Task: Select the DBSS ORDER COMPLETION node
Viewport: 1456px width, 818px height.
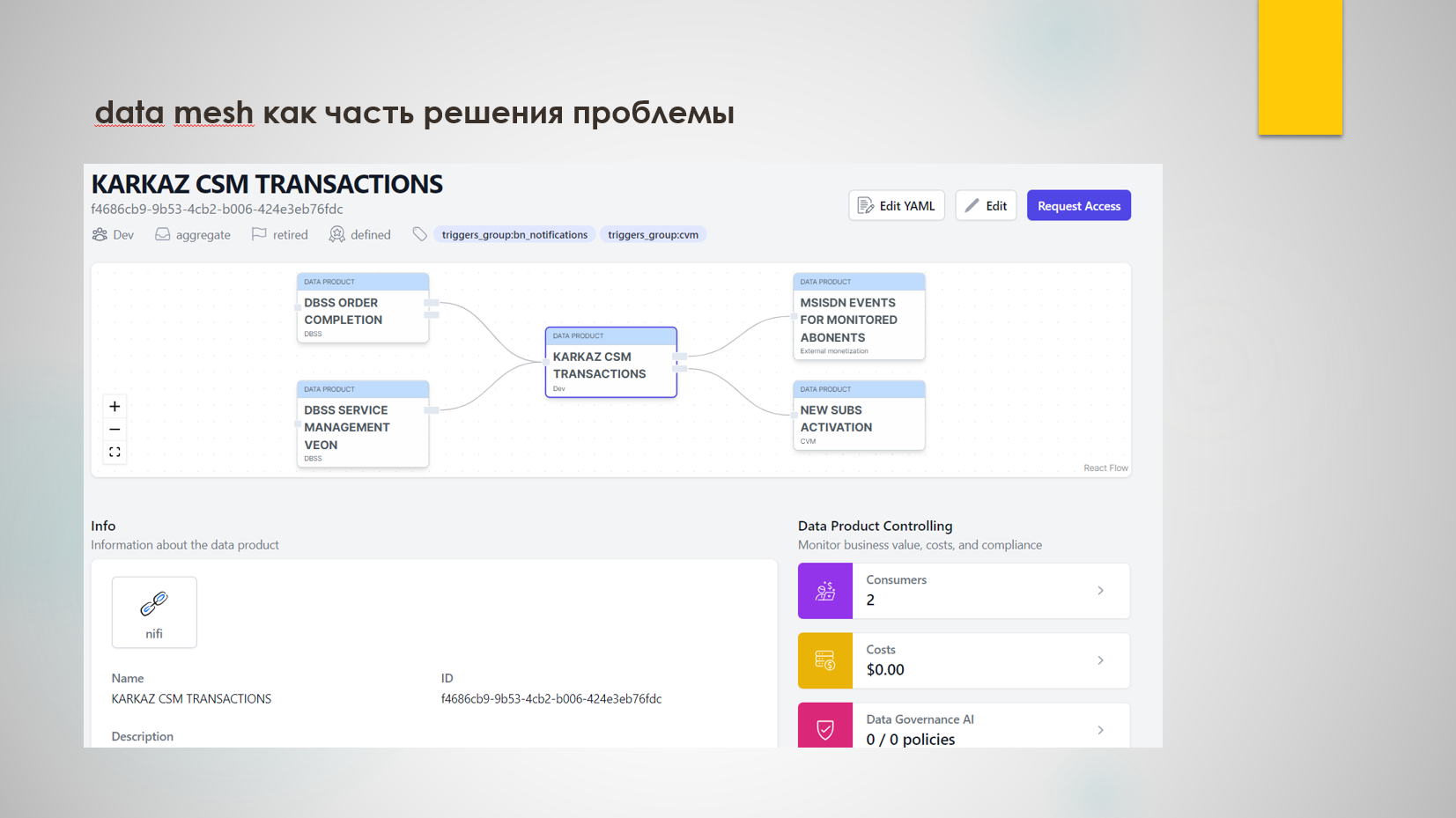Action: [x=362, y=311]
